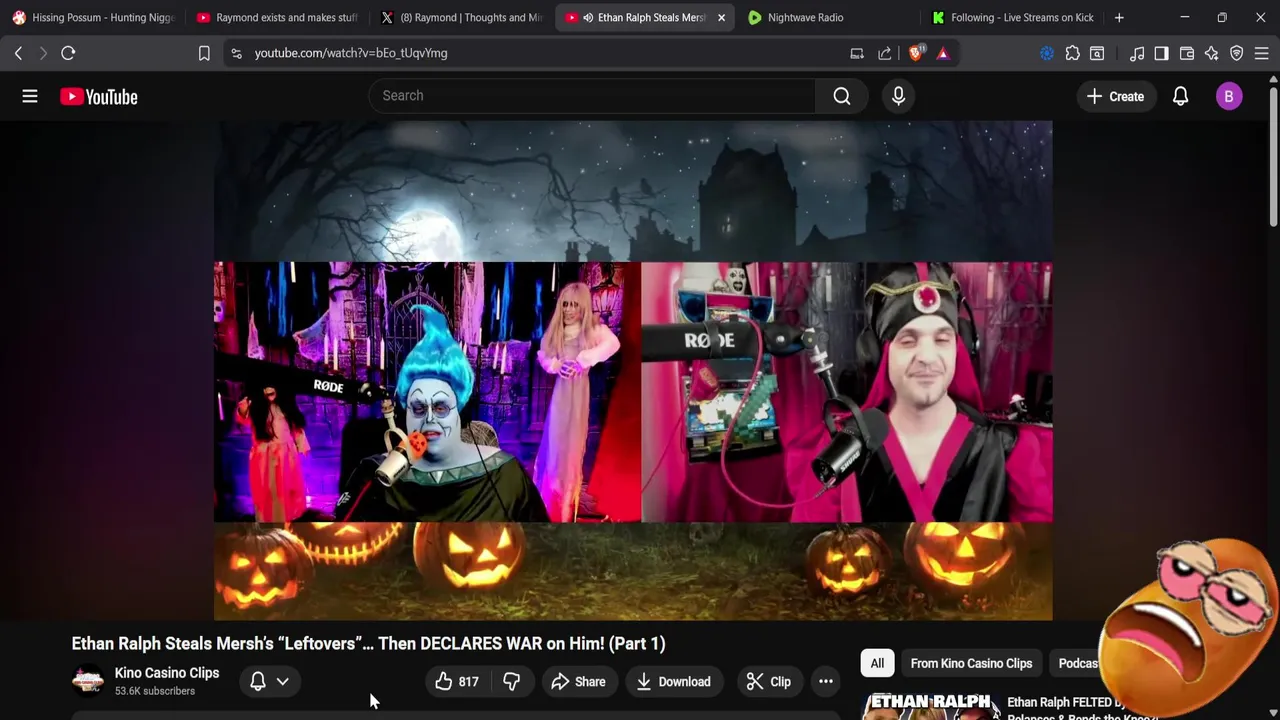The height and width of the screenshot is (720, 1280).
Task: Click the video title text
Action: (x=368, y=644)
